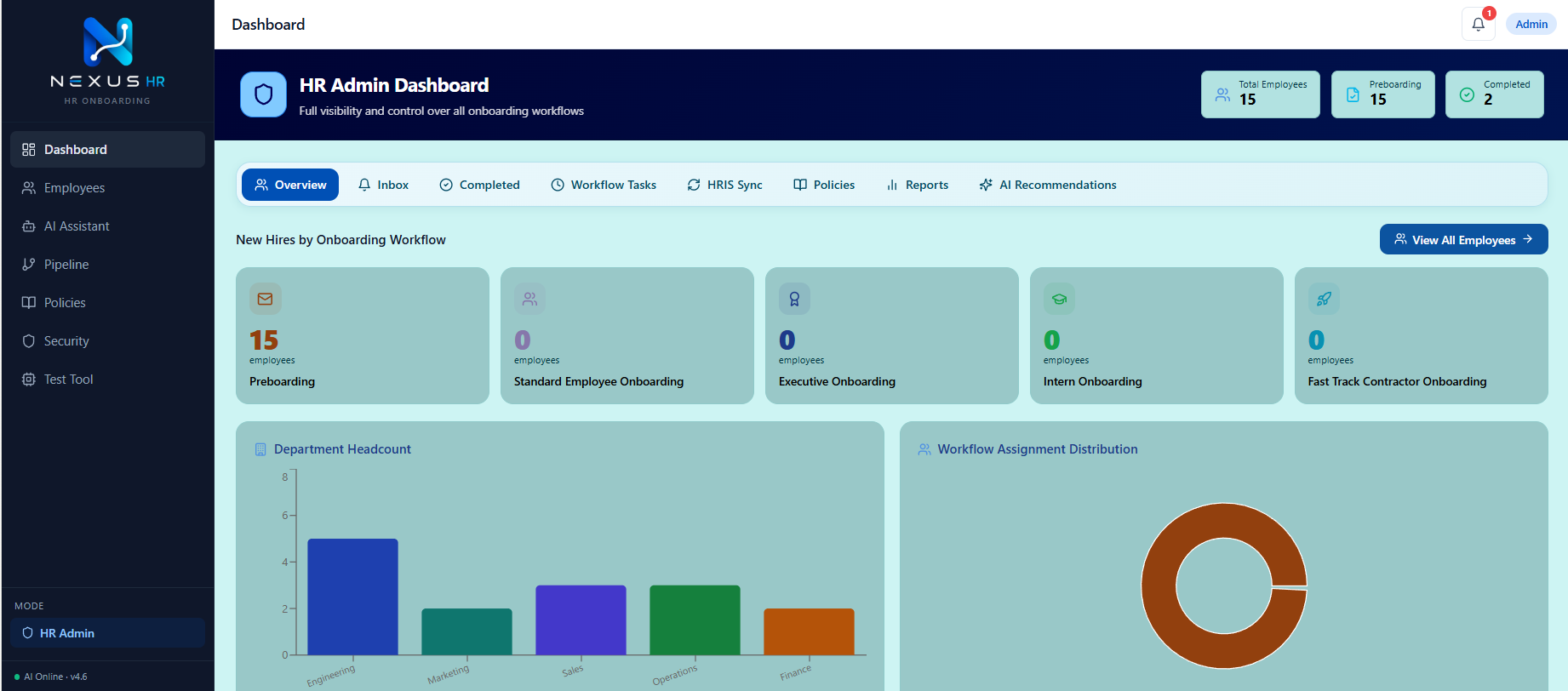The width and height of the screenshot is (1568, 691).
Task: Go to Security page in sidebar
Action: (x=107, y=341)
